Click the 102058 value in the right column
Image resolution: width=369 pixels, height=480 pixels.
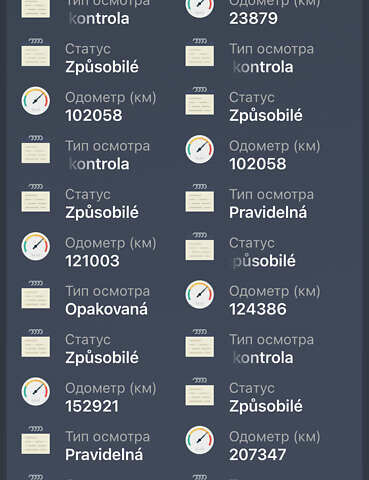[x=258, y=164]
